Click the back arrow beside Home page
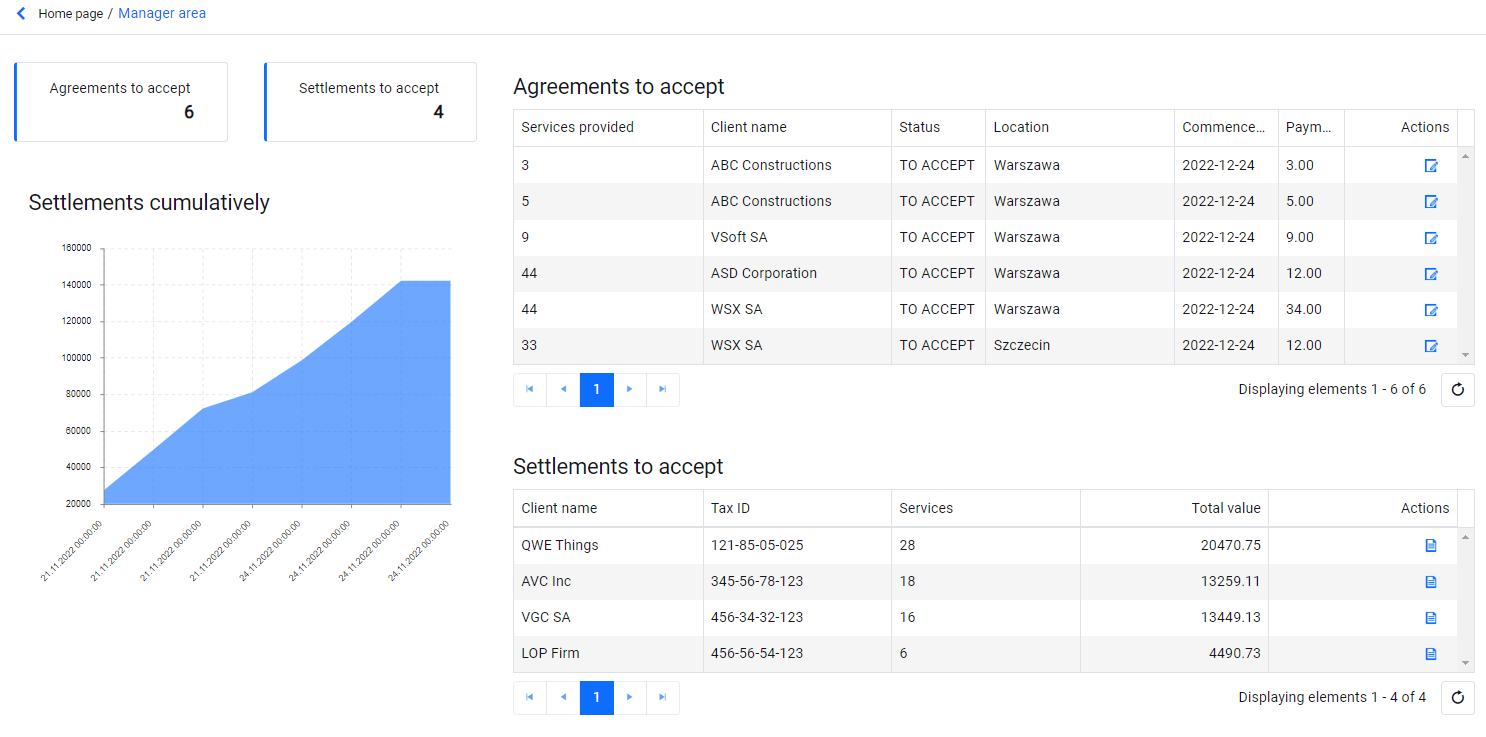 (x=21, y=14)
